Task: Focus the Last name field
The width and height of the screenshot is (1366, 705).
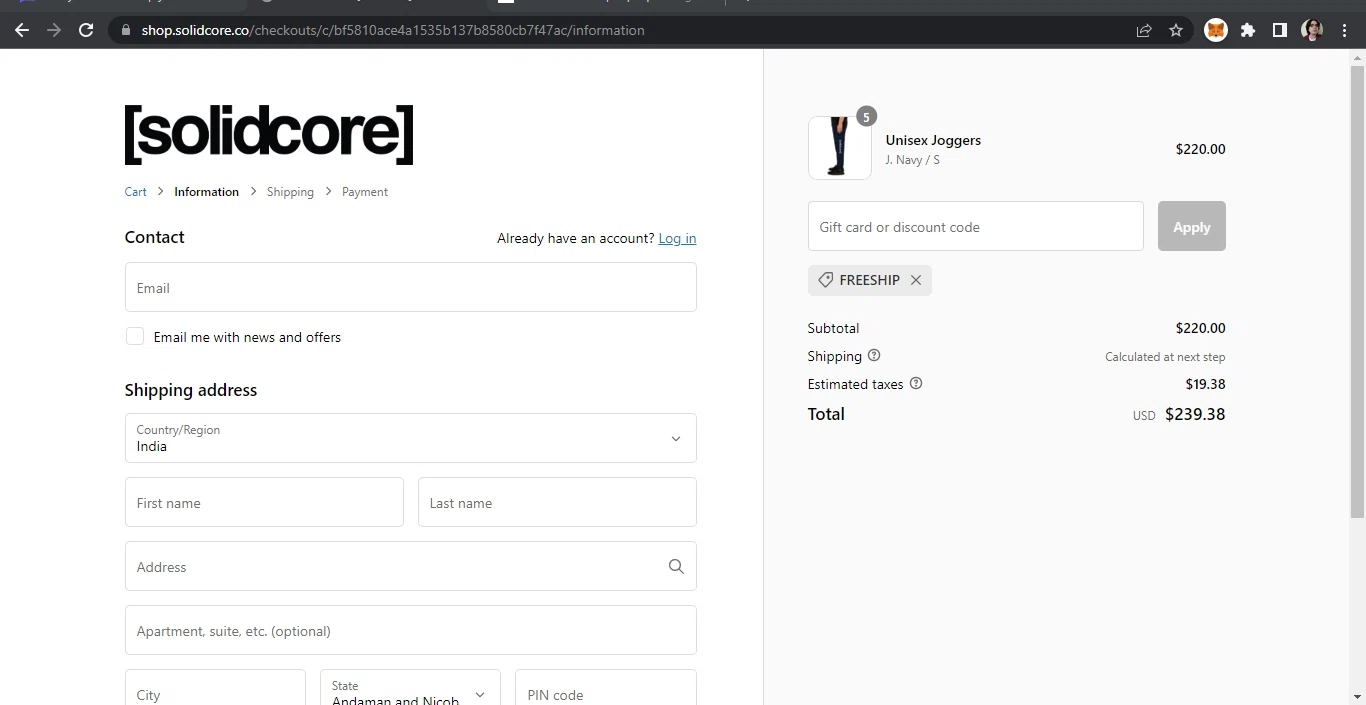Action: (557, 502)
